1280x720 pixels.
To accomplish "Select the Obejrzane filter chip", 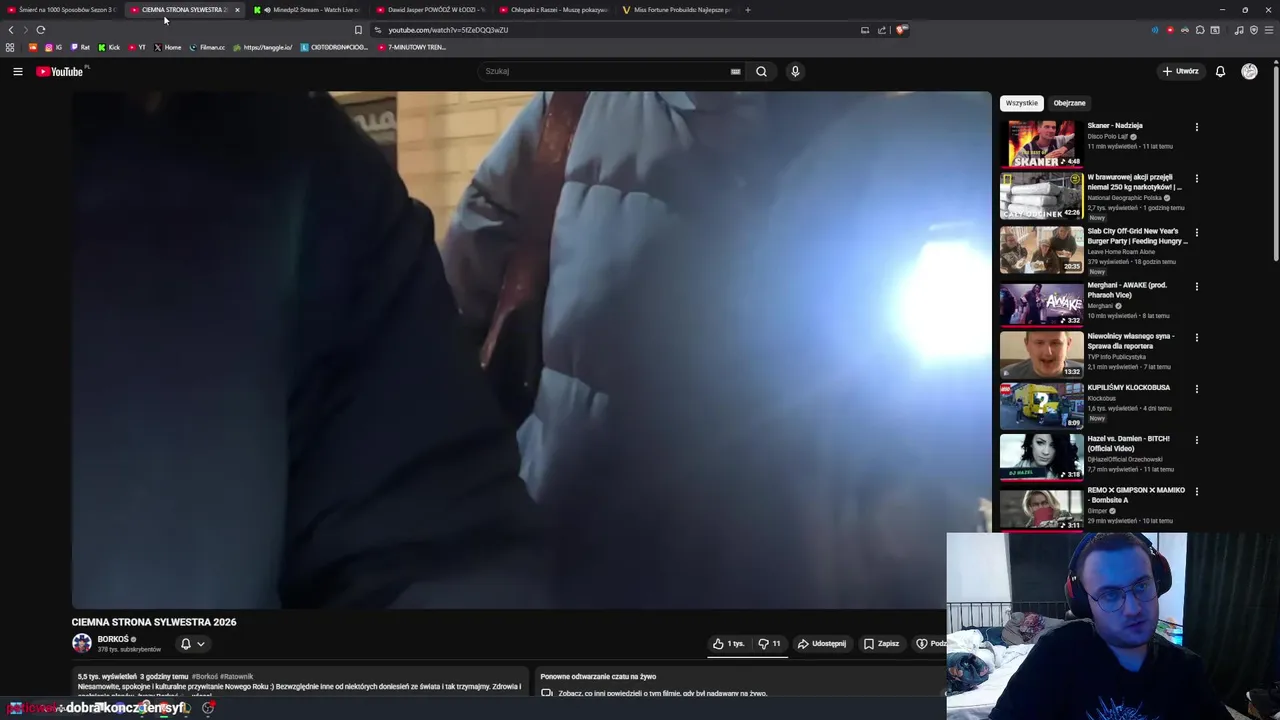I will point(1069,103).
